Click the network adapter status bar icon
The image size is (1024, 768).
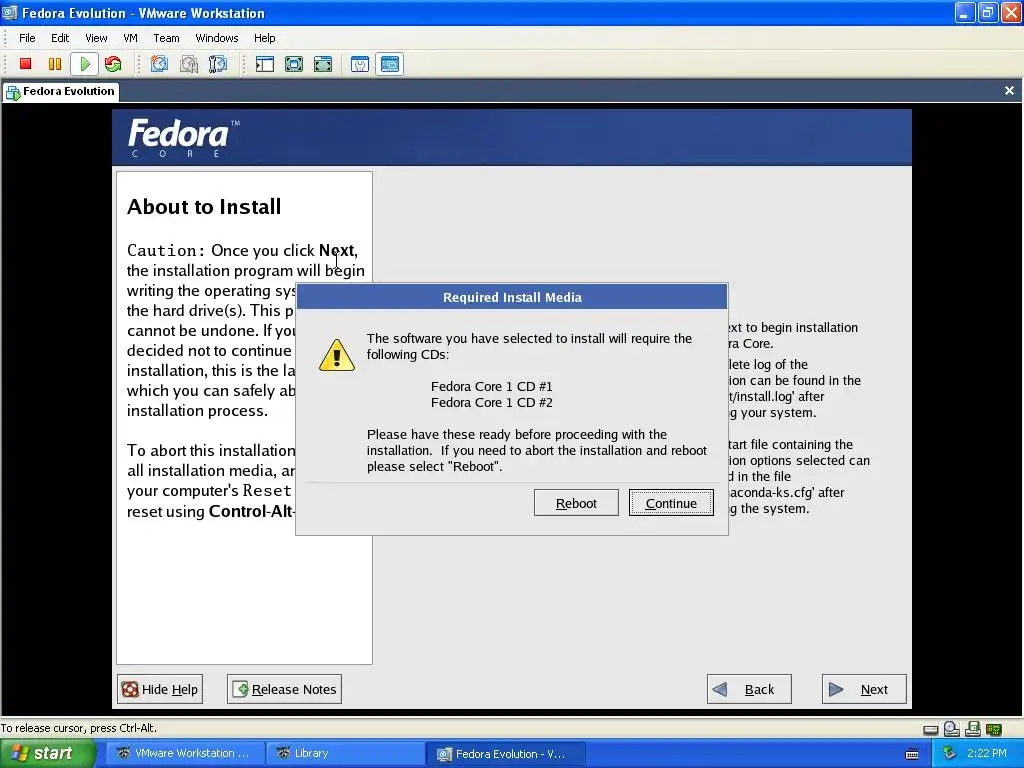pos(994,729)
